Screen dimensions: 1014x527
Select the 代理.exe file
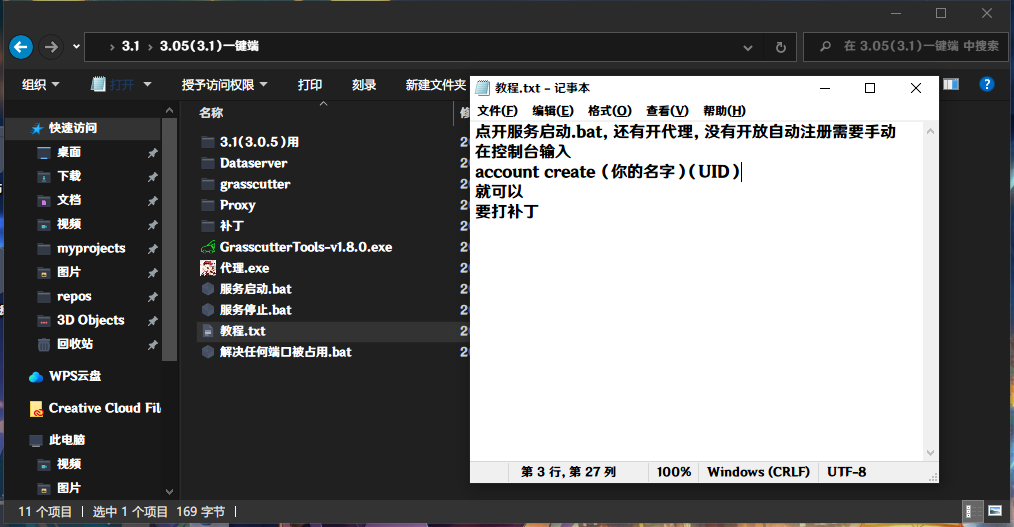pyautogui.click(x=244, y=268)
